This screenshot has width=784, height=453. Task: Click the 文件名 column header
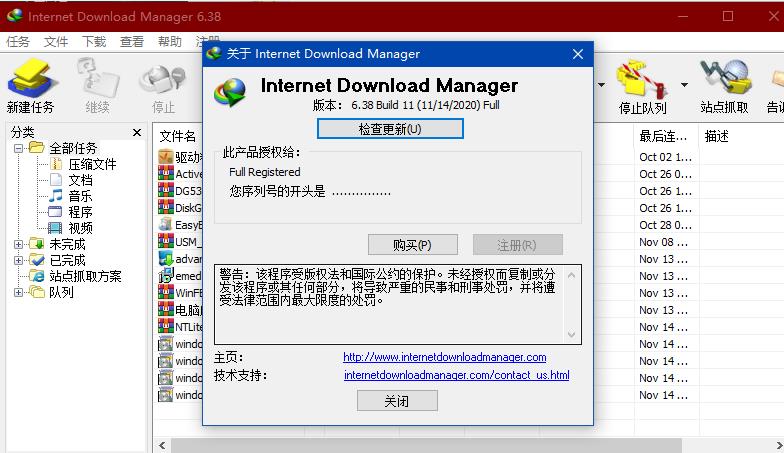coord(178,136)
